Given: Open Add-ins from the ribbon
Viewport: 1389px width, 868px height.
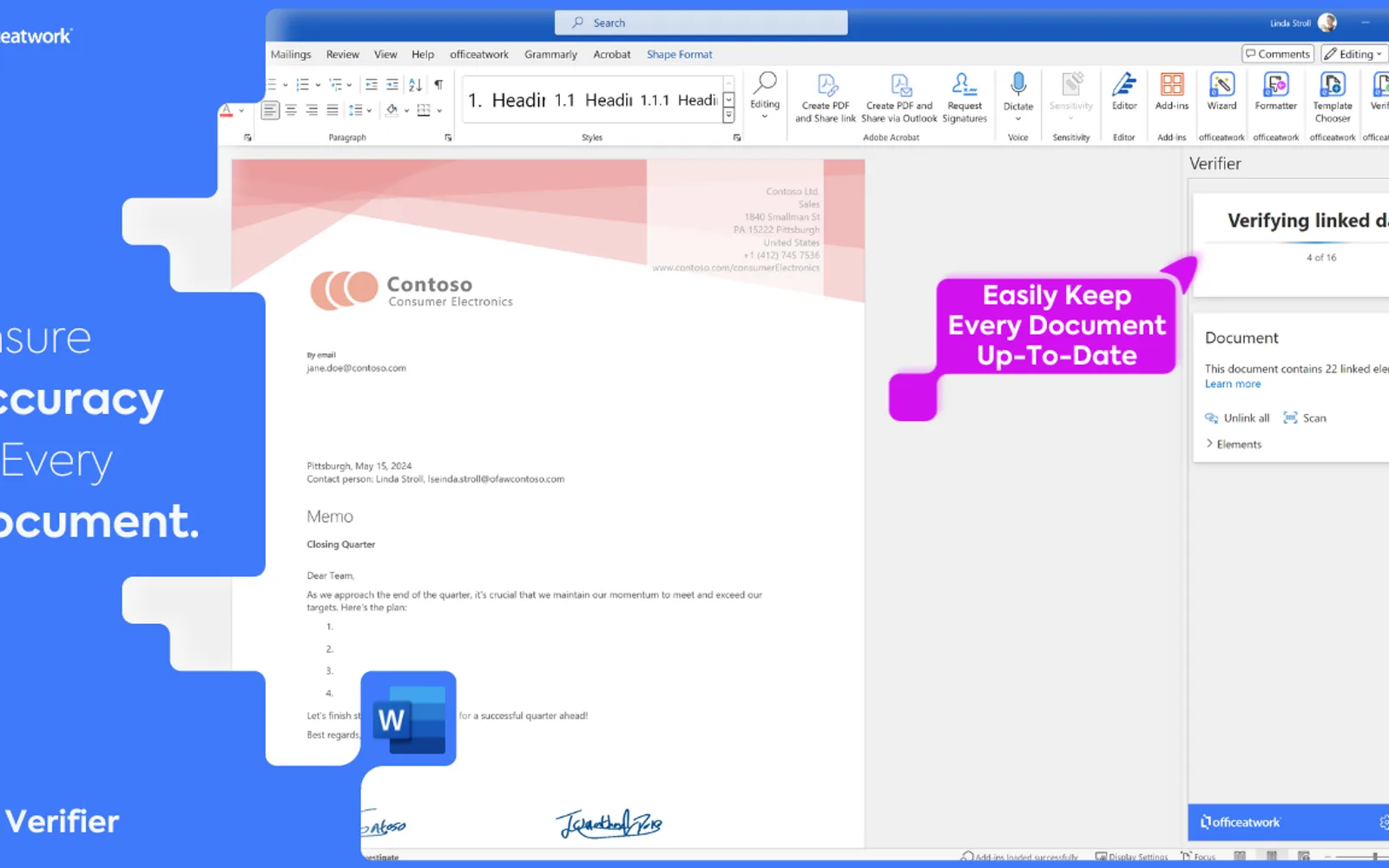Looking at the screenshot, I should pos(1172,92).
